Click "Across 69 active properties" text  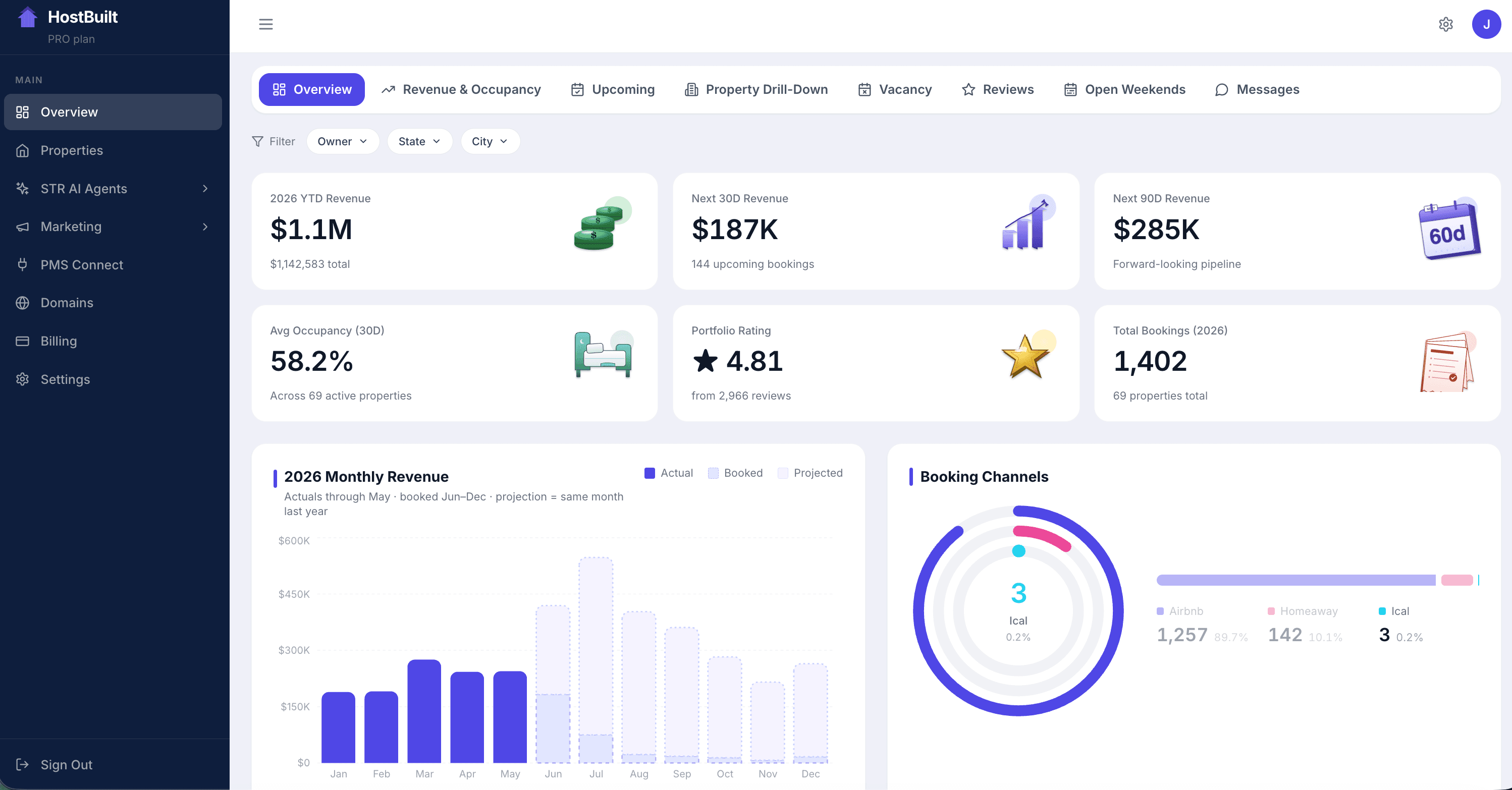pos(341,396)
